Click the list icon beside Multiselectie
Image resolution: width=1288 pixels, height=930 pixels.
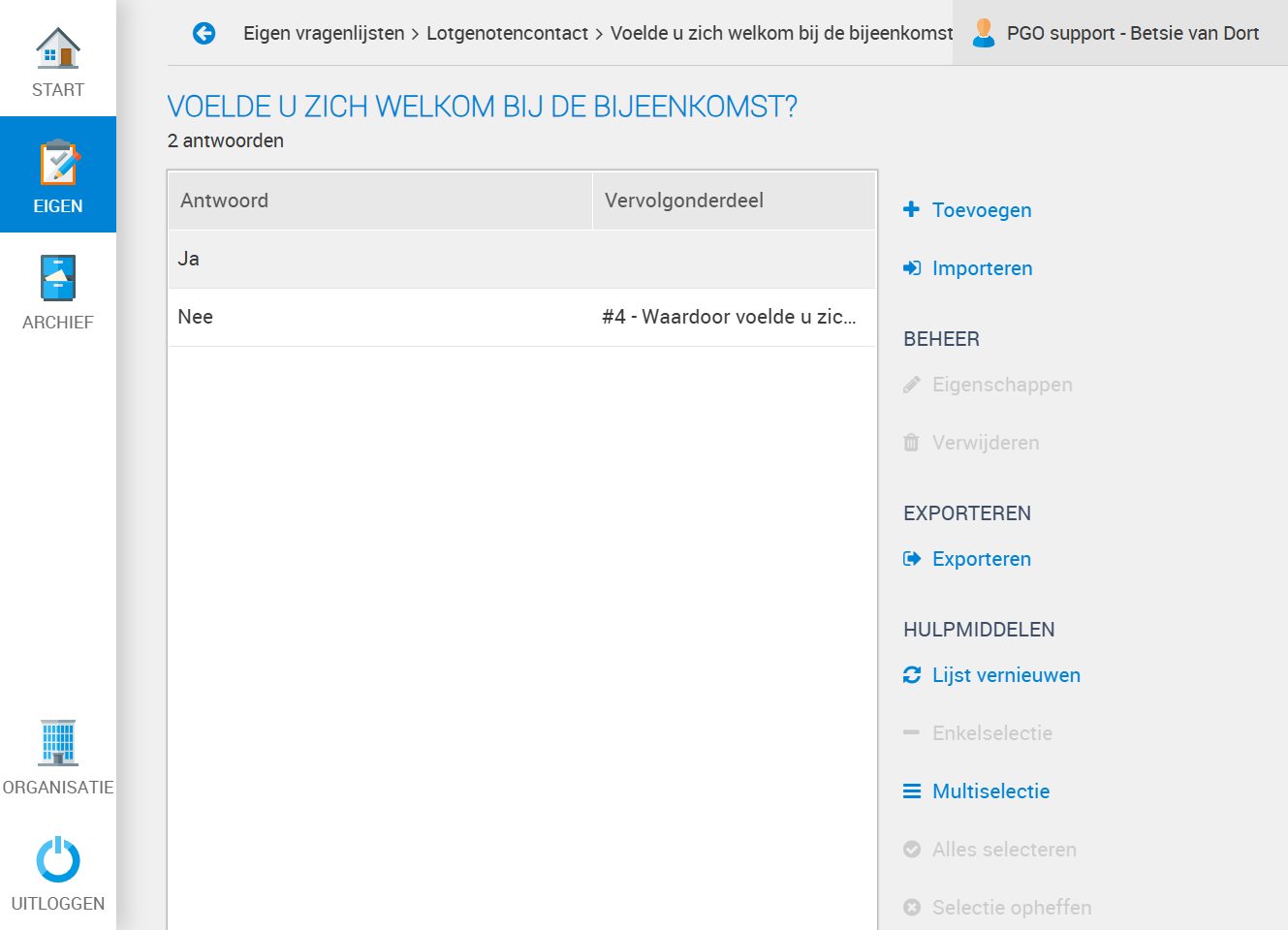[912, 791]
